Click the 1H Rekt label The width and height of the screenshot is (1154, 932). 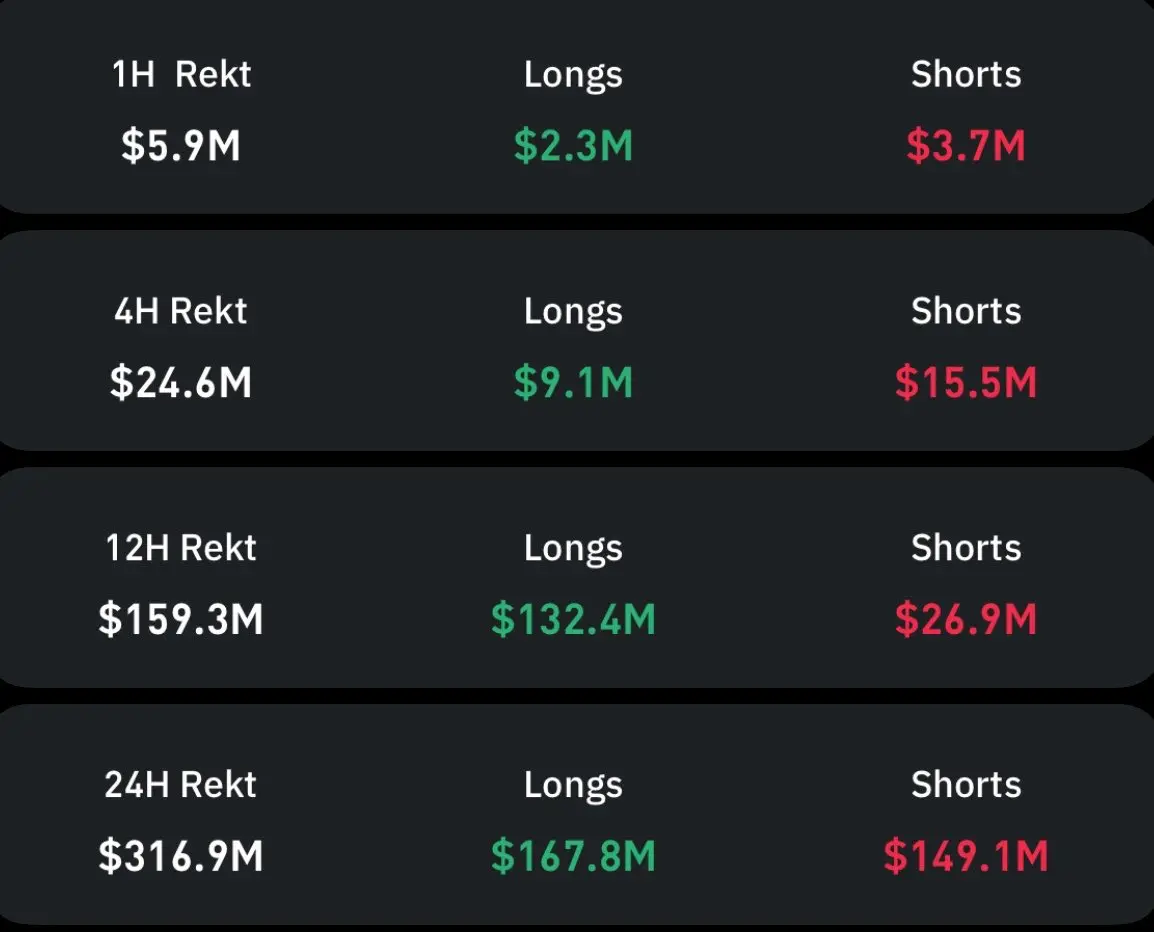tap(181, 75)
